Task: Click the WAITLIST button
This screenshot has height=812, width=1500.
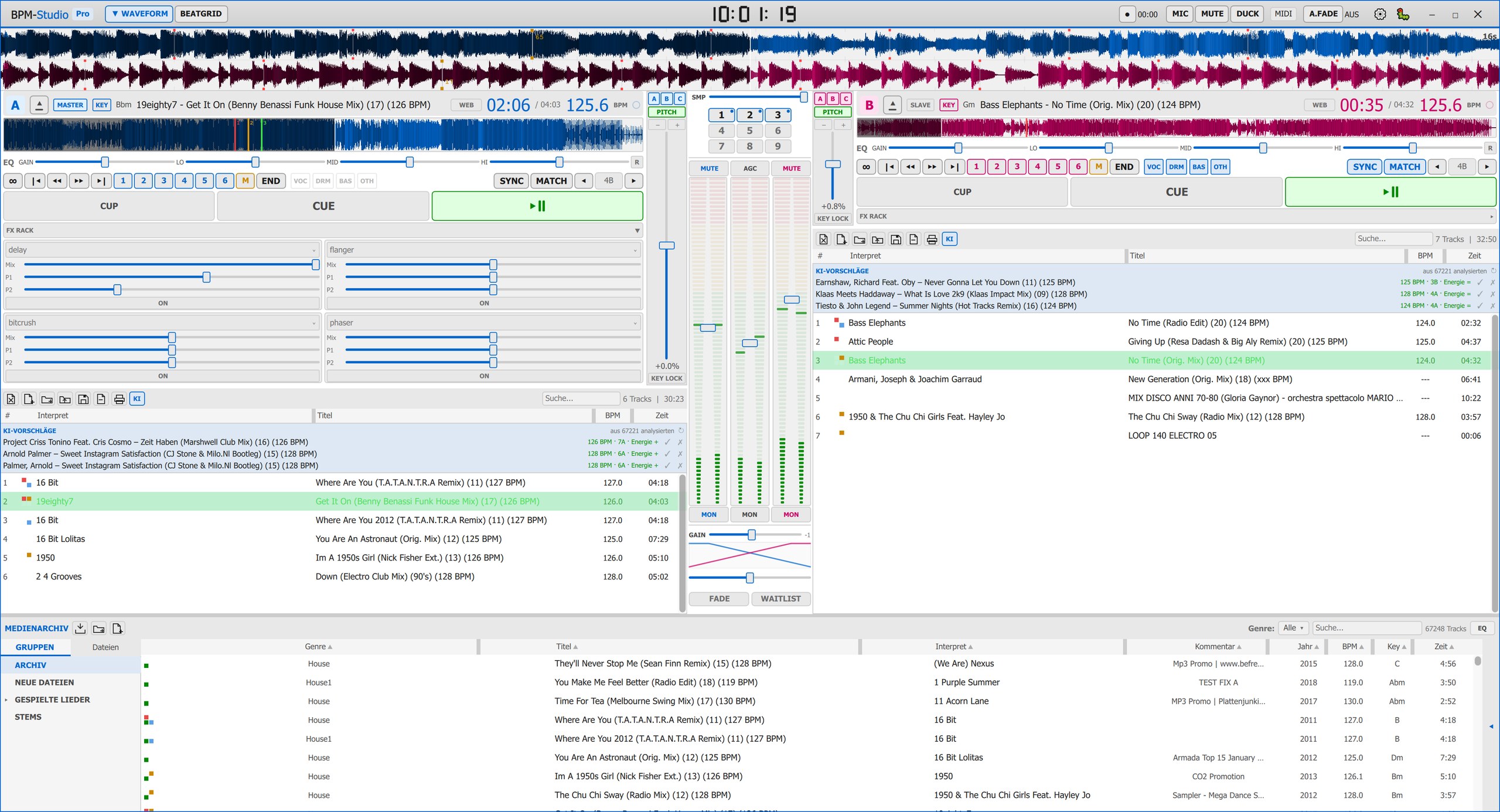Action: point(780,599)
